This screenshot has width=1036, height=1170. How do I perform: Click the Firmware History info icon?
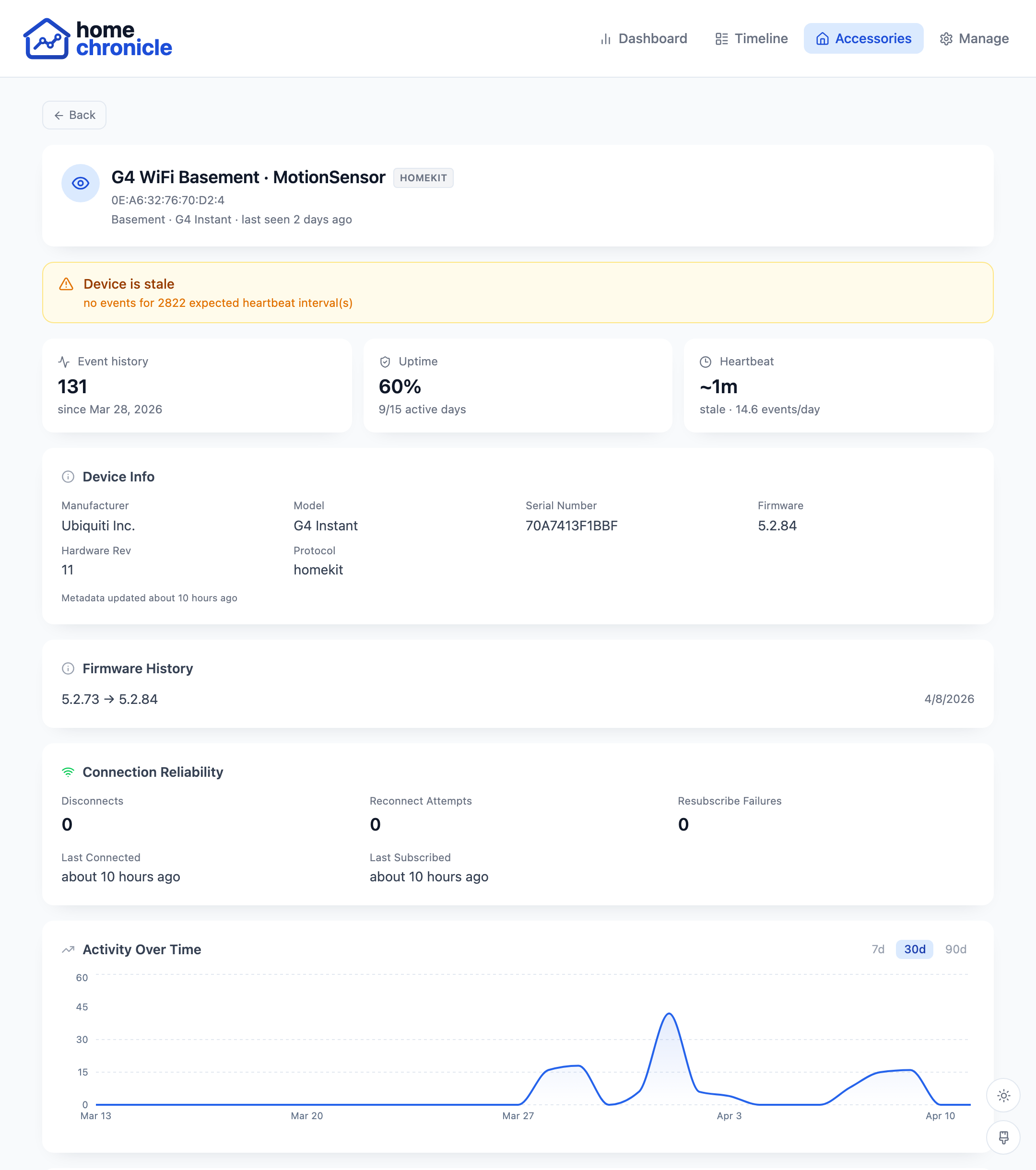[68, 668]
